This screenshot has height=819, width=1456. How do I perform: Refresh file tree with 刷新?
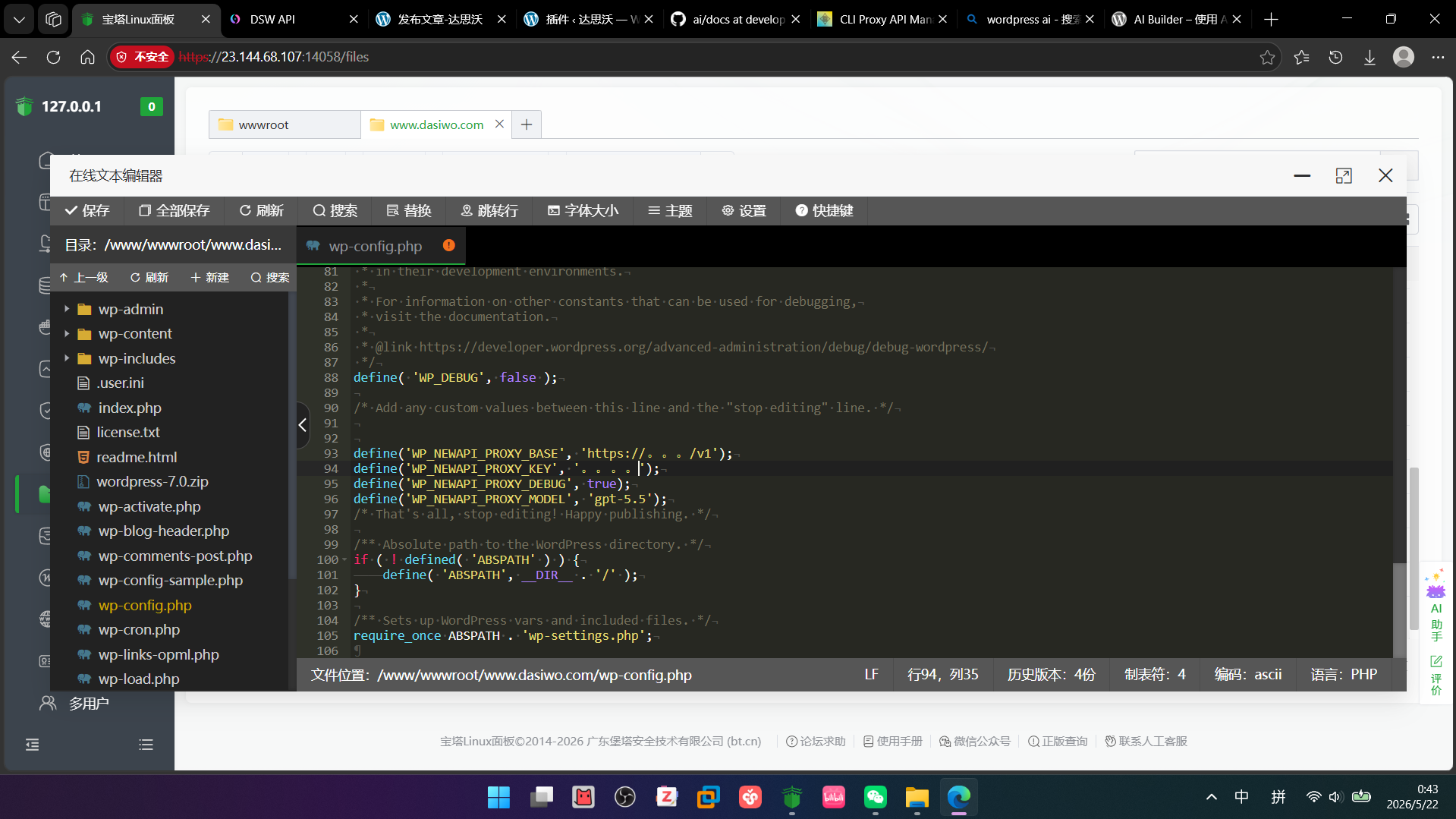tap(149, 278)
